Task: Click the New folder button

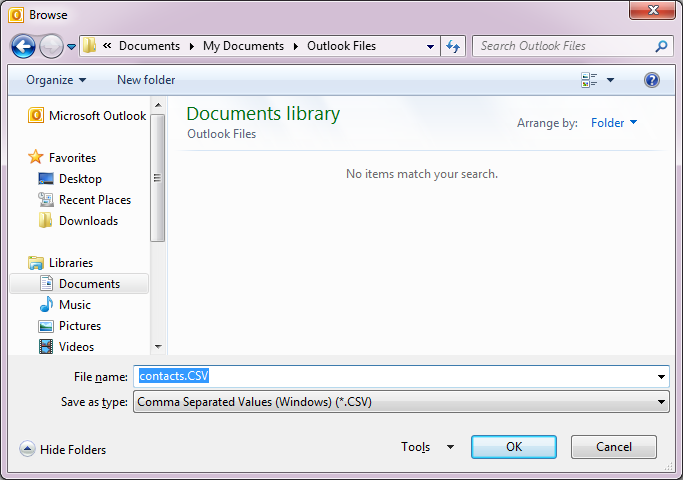Action: [x=146, y=80]
